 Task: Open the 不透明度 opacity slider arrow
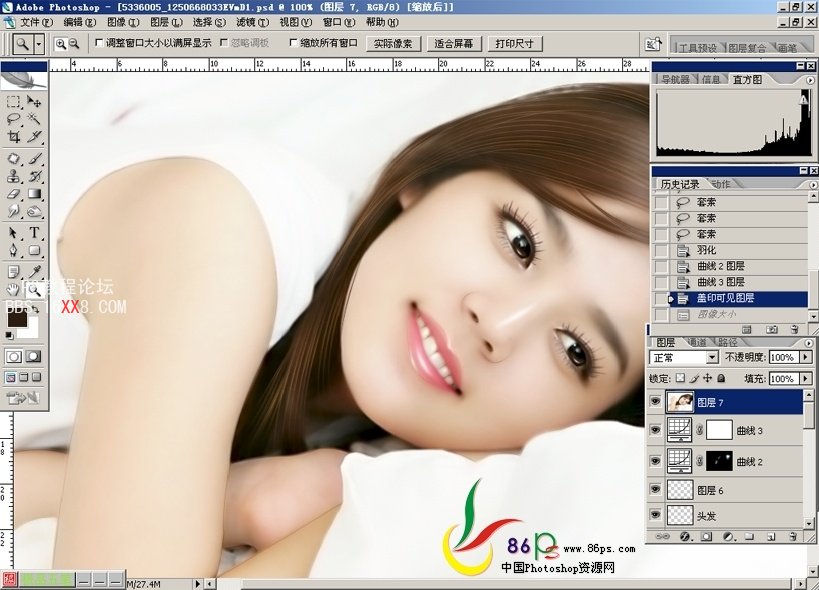pos(807,357)
